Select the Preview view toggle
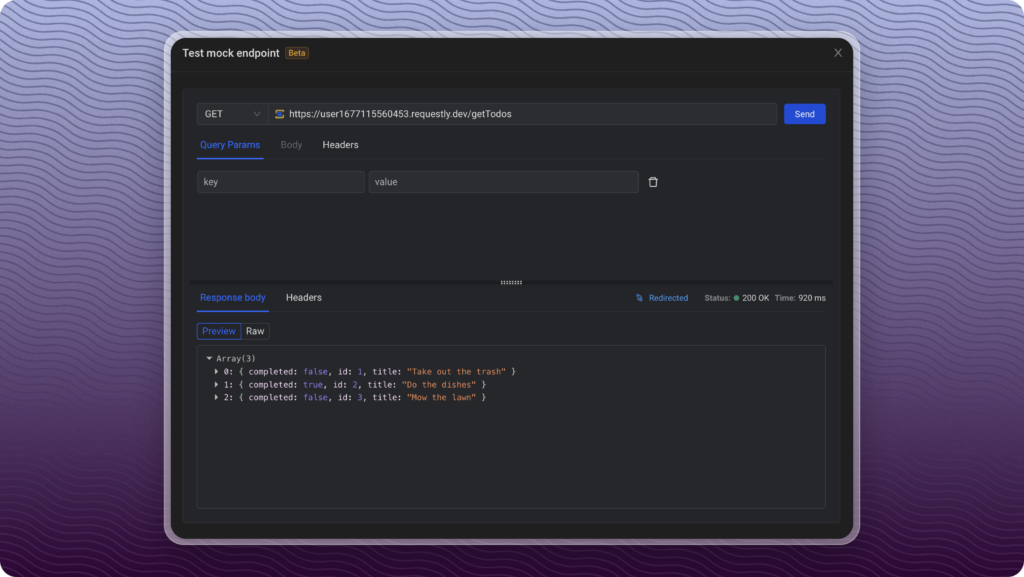 click(x=219, y=331)
